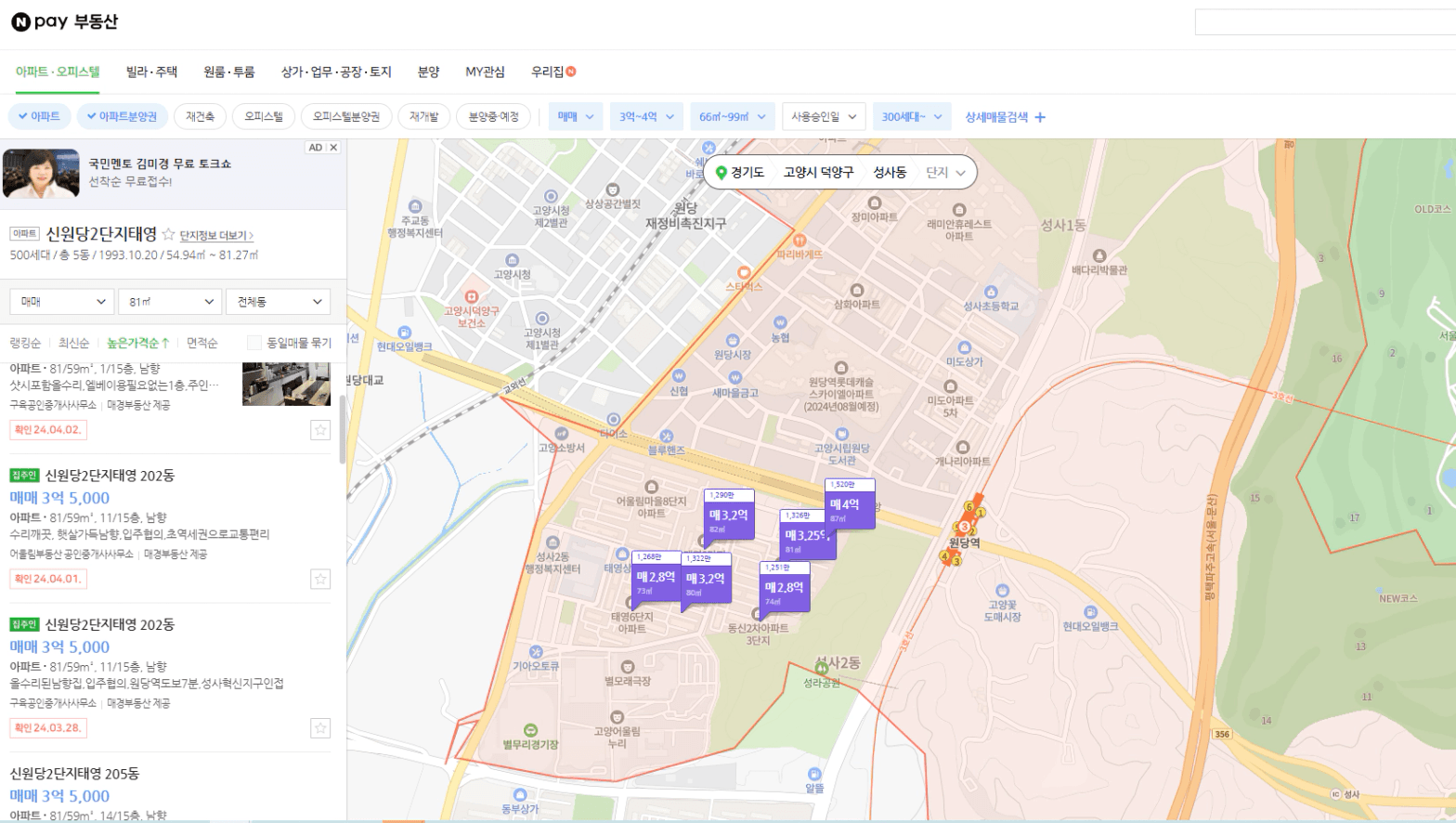Add detailed listing search with plus icon

(1040, 117)
